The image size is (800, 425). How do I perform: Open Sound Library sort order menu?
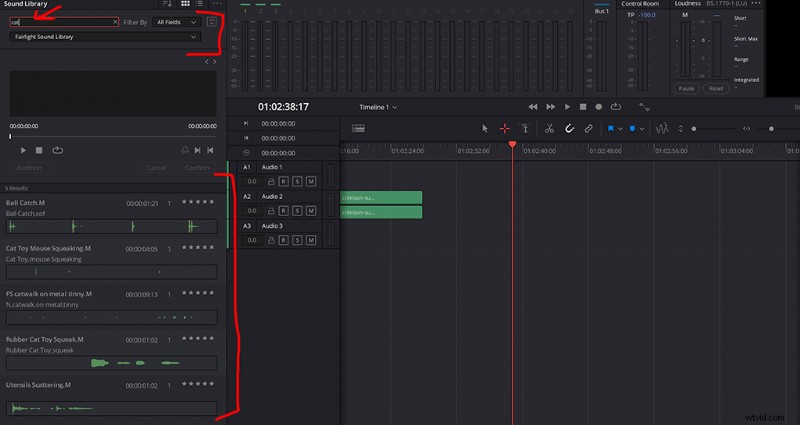coord(167,4)
